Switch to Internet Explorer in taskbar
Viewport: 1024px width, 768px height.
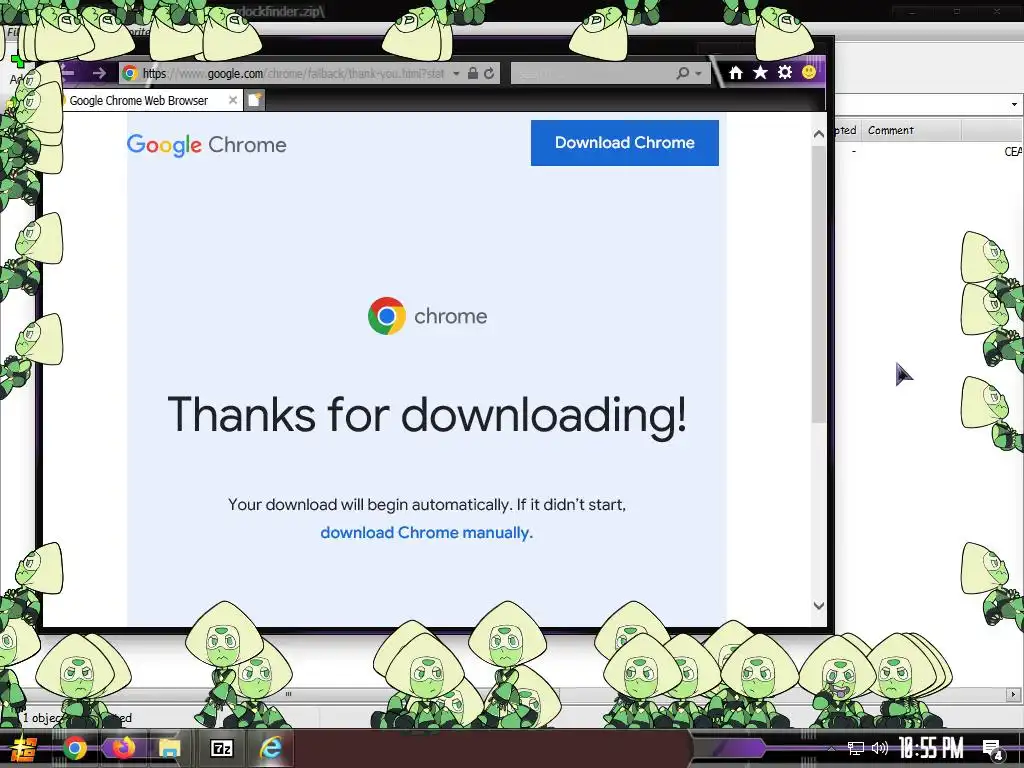click(271, 748)
